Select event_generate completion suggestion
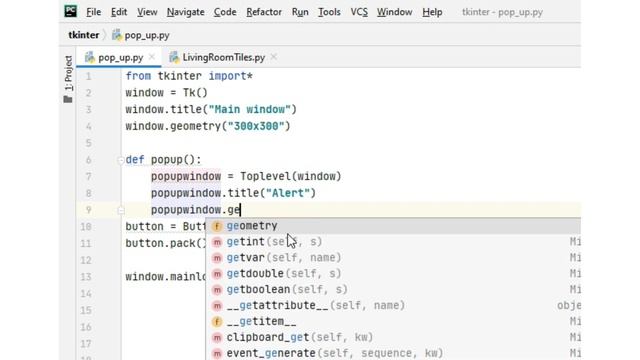This screenshot has height=360, width=640. coord(393,353)
